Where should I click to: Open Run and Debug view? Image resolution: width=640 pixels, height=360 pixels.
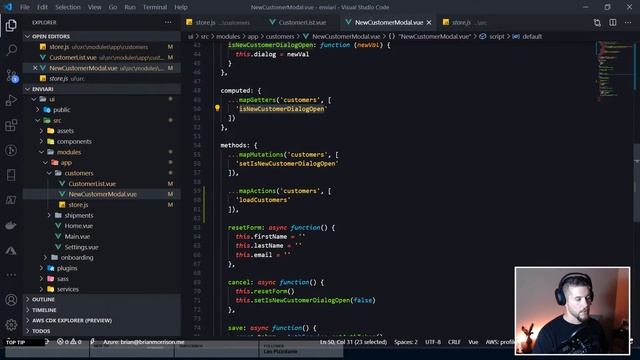[11, 100]
